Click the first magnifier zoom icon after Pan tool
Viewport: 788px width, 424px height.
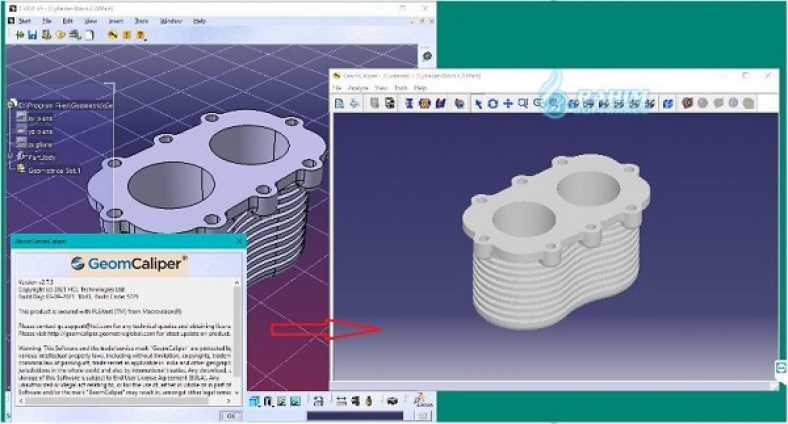(523, 103)
